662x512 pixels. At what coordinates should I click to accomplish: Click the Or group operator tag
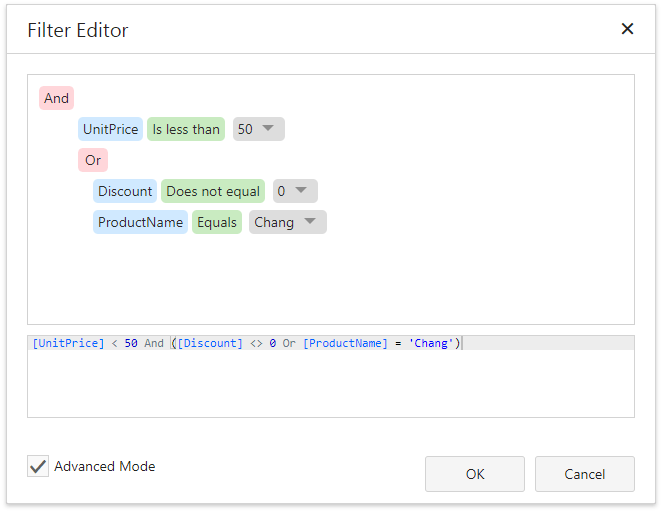click(93, 160)
